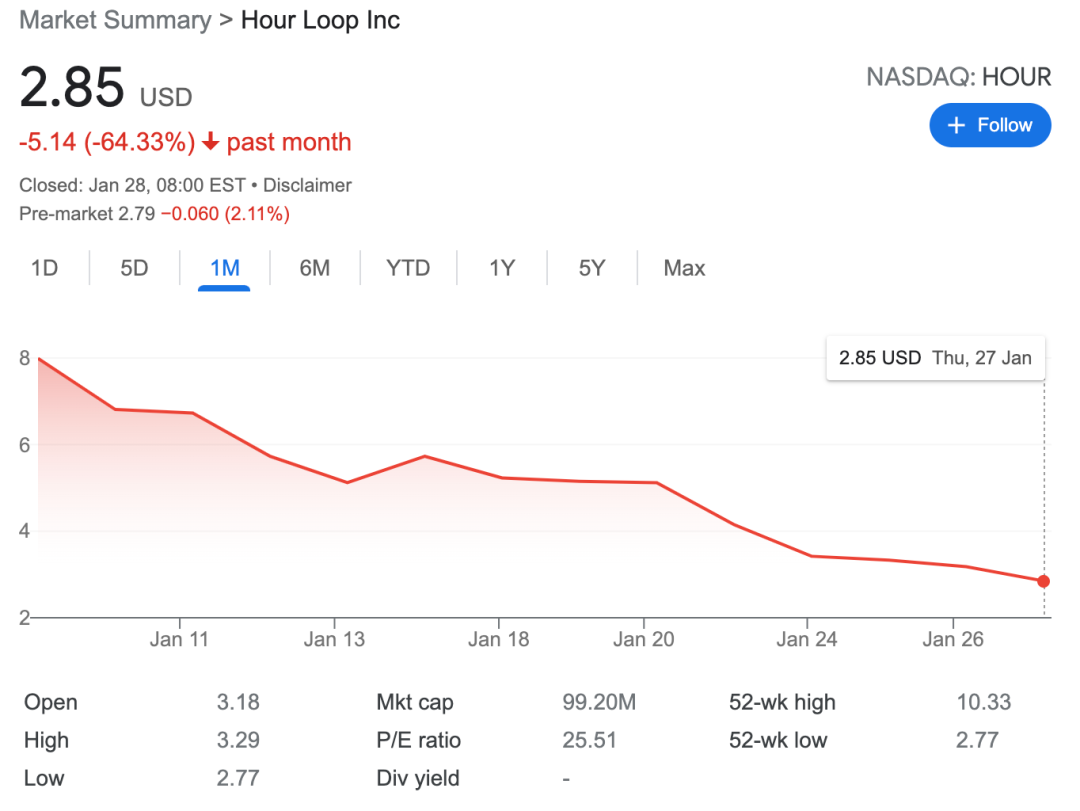Click the P/E ratio value 25.51
Screen dimensions: 1080x811
pyautogui.click(x=590, y=740)
